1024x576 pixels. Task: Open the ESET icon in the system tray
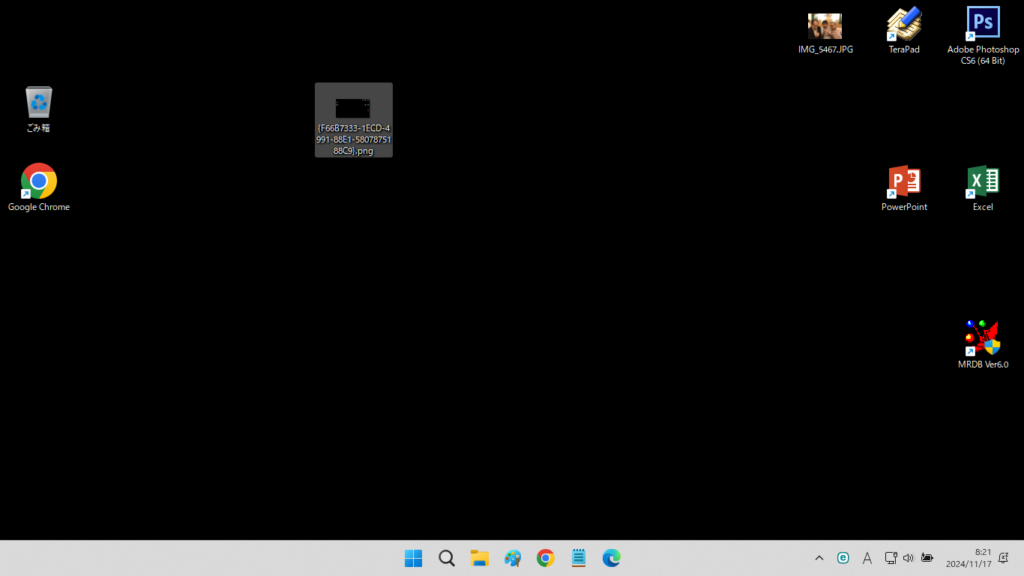[x=843, y=558]
